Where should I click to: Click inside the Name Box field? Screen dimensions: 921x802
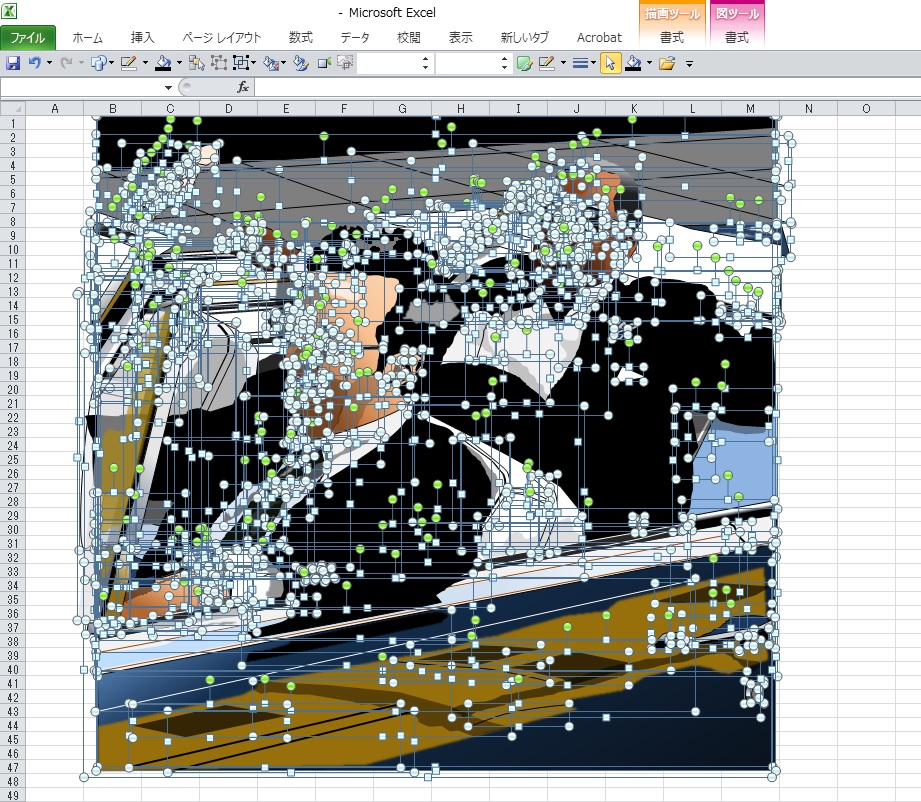[x=82, y=88]
